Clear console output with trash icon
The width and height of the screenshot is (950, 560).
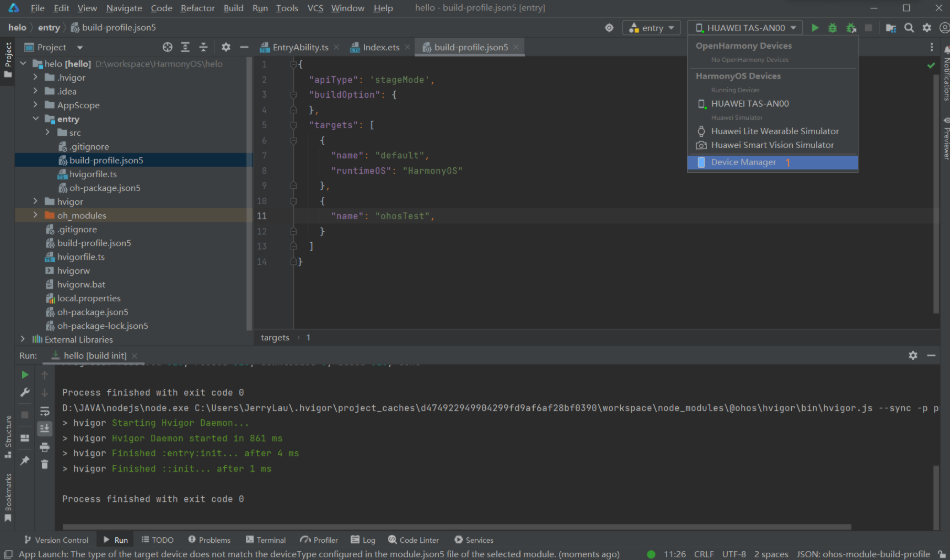(44, 463)
